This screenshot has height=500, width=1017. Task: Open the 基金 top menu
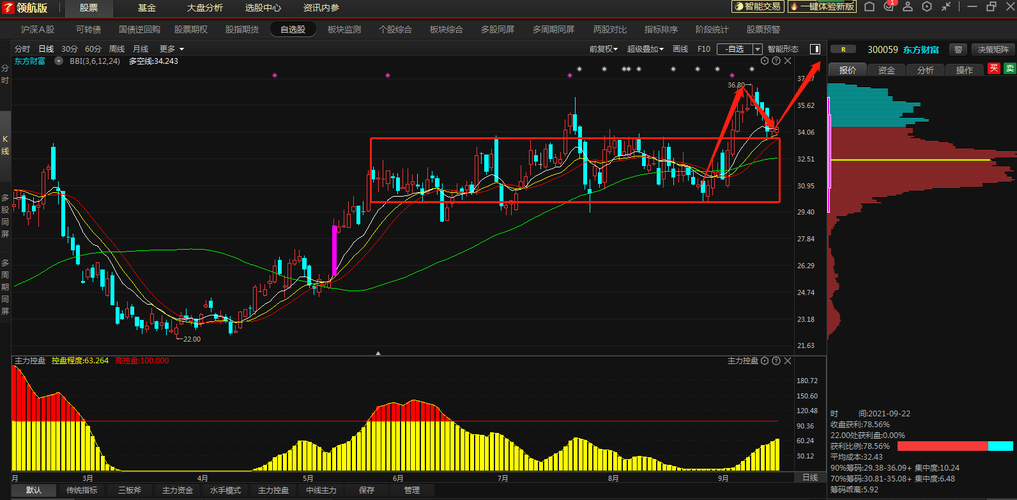coord(147,8)
